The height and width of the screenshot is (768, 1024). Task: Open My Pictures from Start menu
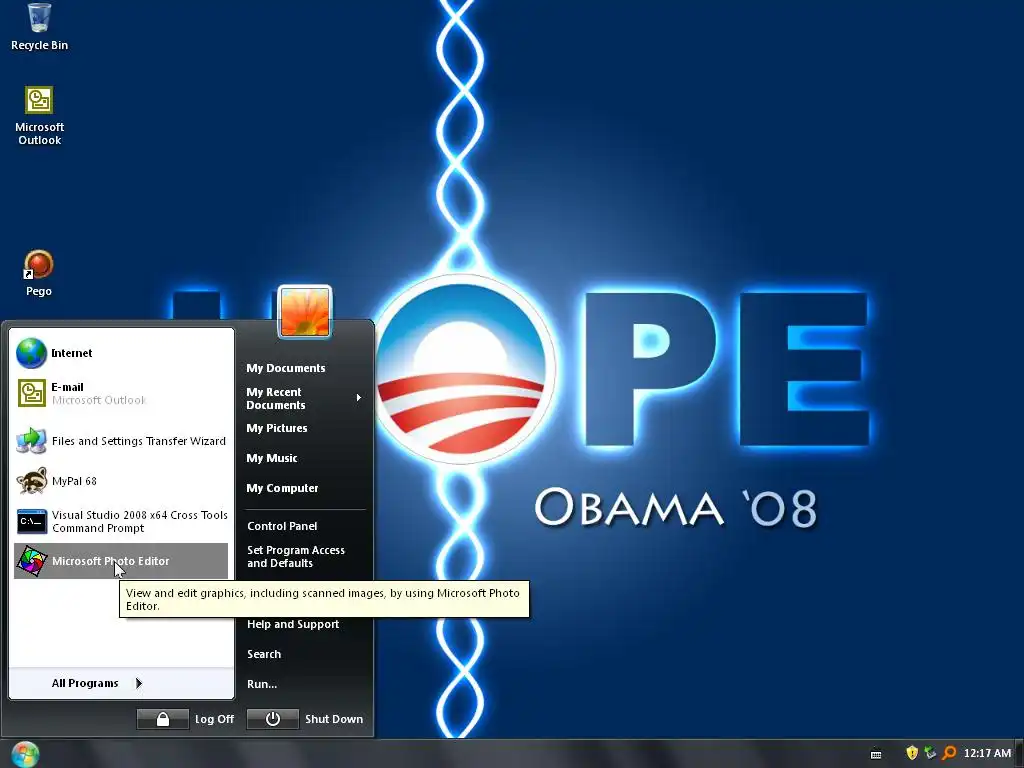click(x=277, y=428)
